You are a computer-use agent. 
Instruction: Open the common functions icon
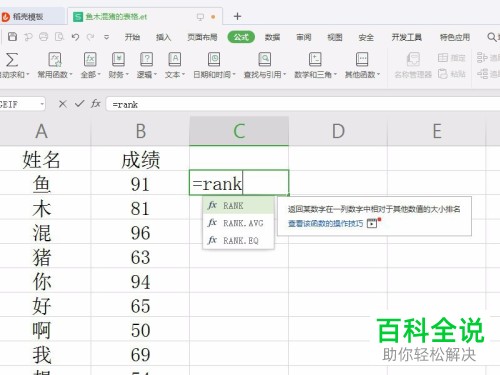[55, 60]
